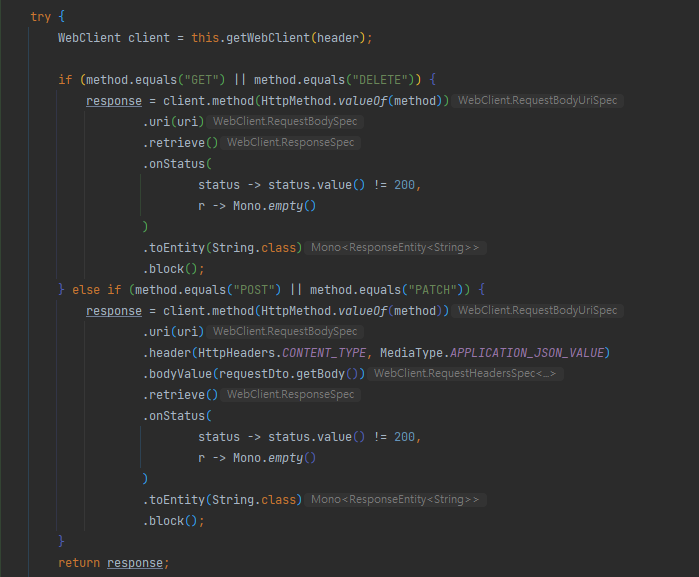The image size is (699, 577).
Task: Click Mono<ResponseEntity<String>> hint in POST/PATCH branch
Action: tap(395, 500)
